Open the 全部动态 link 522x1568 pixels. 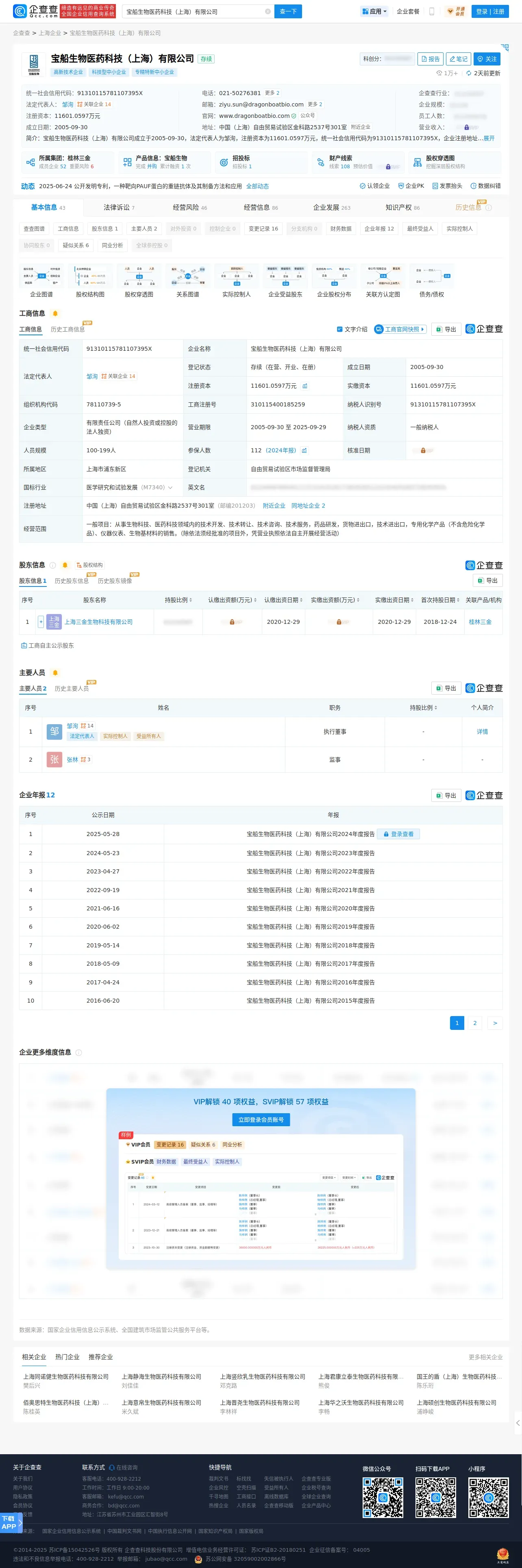(257, 186)
